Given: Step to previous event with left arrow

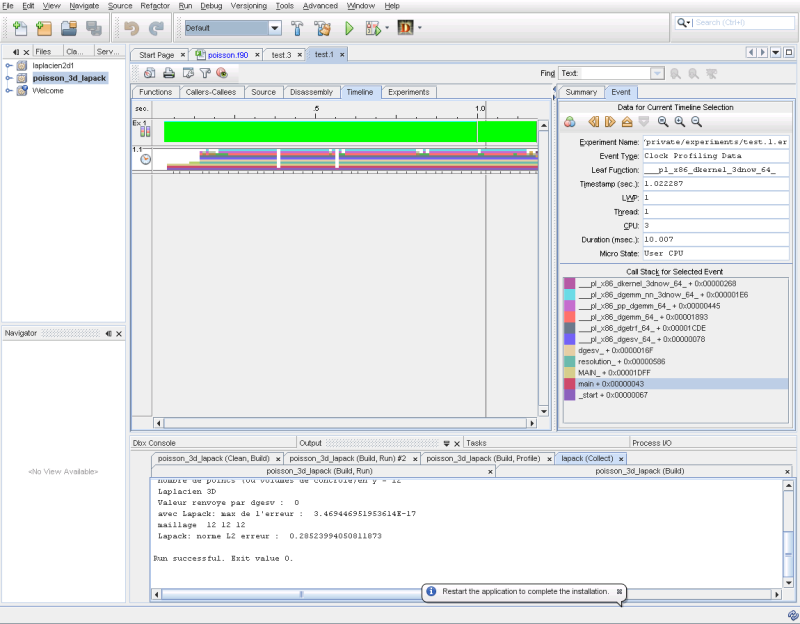Looking at the screenshot, I should coord(593,122).
